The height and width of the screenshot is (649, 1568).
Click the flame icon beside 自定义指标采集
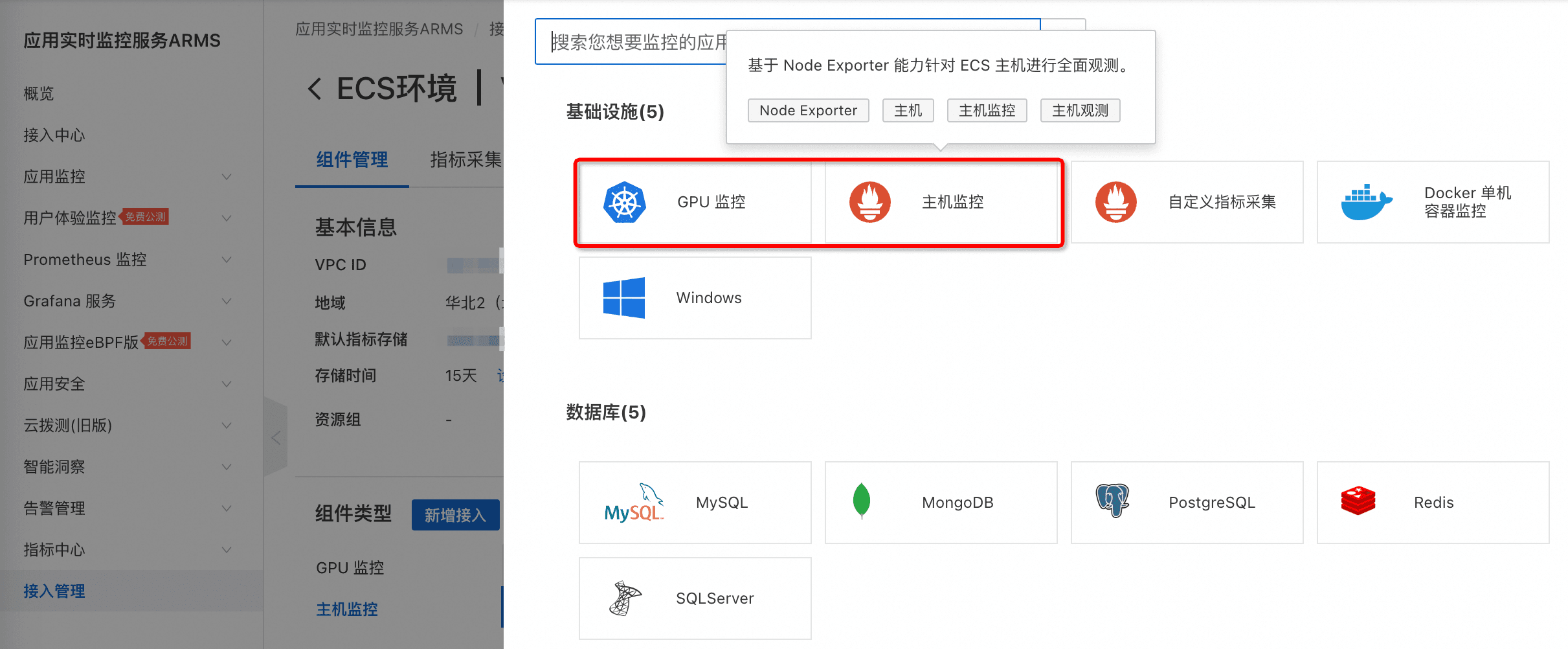1115,202
